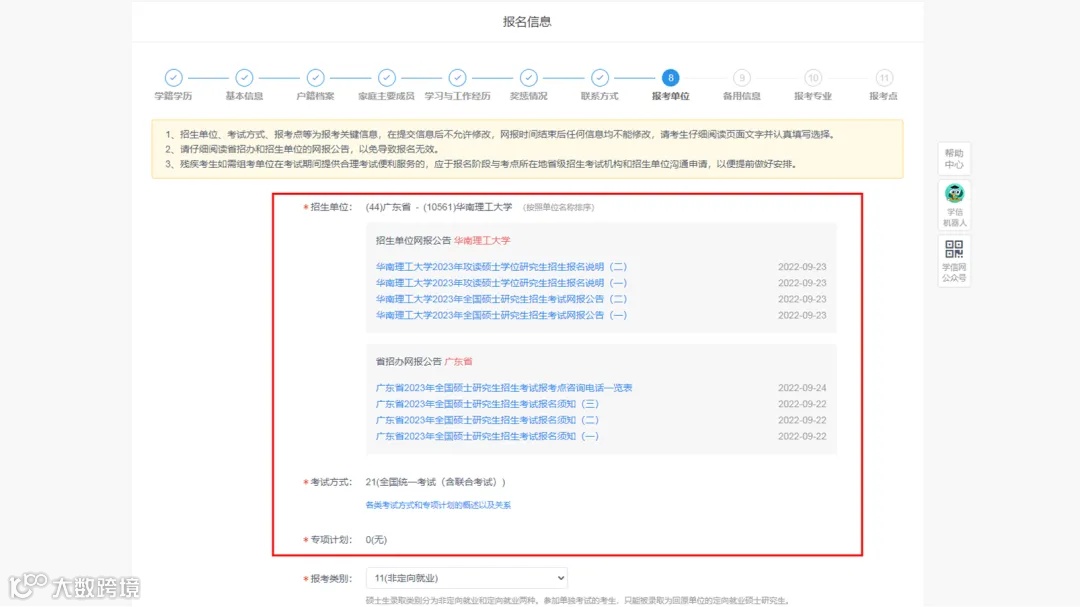Image resolution: width=1080 pixels, height=607 pixels.
Task: Click the 报名信息 page title
Action: tap(527, 22)
